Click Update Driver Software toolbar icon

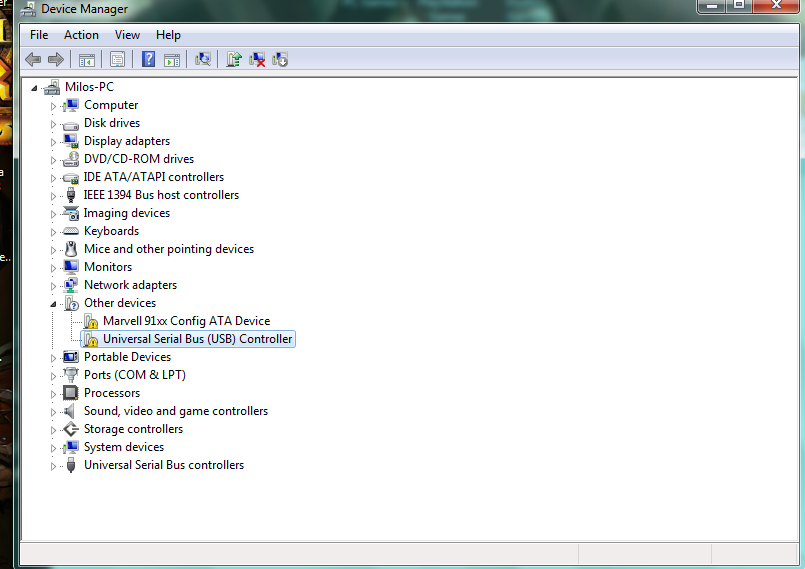pyautogui.click(x=234, y=60)
